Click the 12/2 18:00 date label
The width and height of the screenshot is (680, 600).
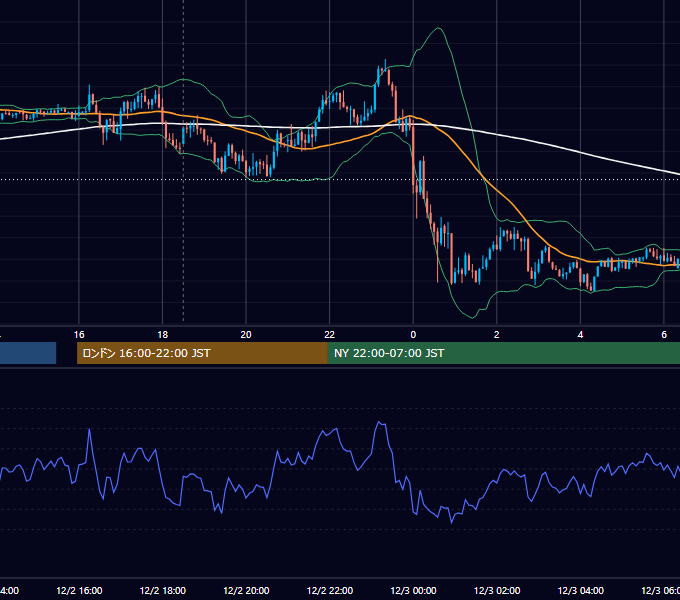click(163, 590)
